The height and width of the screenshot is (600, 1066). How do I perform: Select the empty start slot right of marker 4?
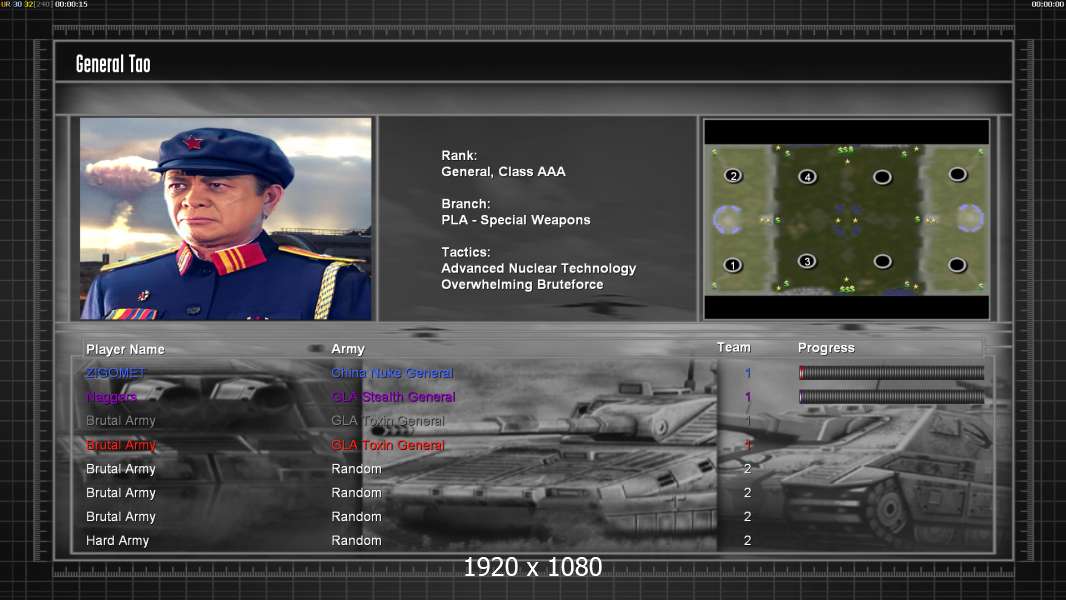(882, 177)
